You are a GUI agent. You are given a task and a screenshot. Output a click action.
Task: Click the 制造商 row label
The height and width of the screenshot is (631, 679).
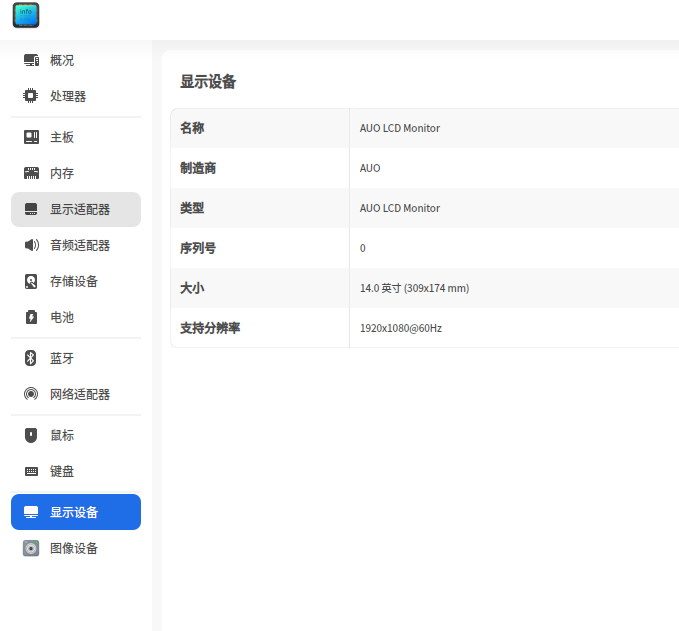tap(198, 168)
